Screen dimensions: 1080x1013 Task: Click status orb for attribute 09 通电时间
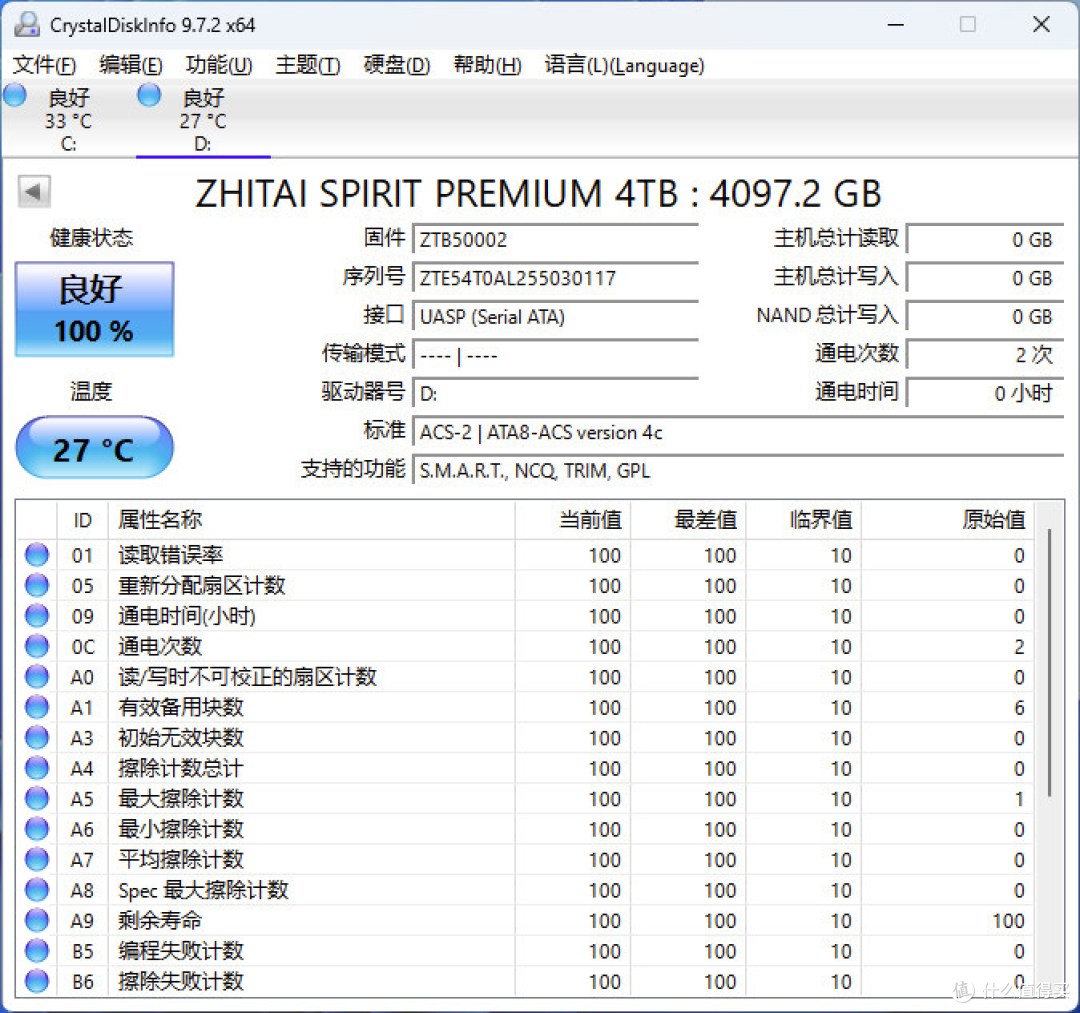37,615
